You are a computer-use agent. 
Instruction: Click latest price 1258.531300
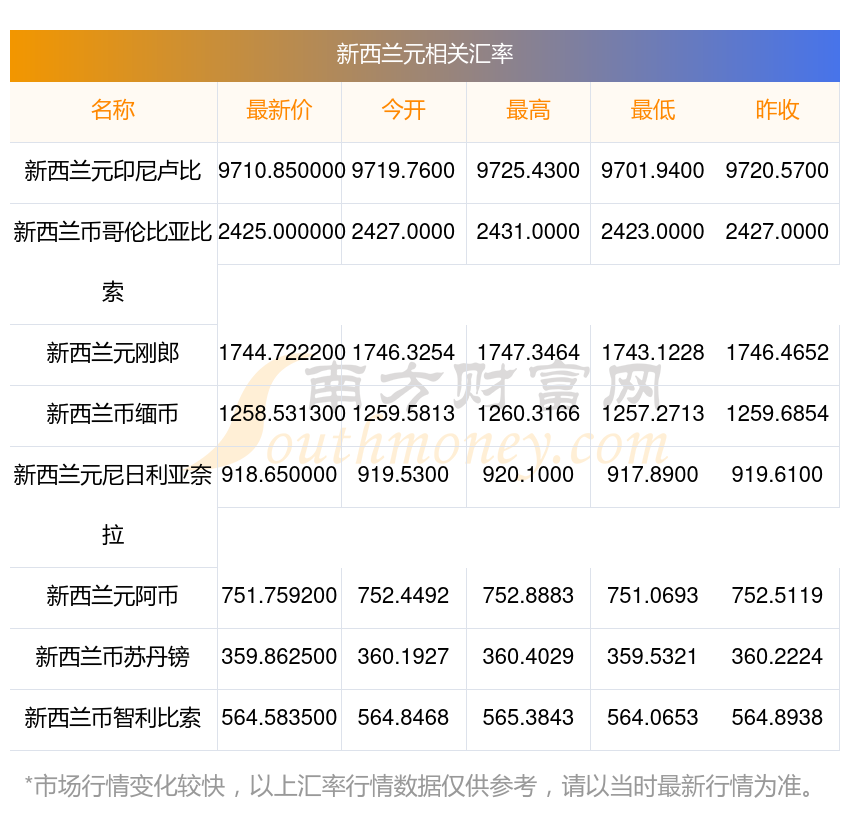tap(282, 414)
